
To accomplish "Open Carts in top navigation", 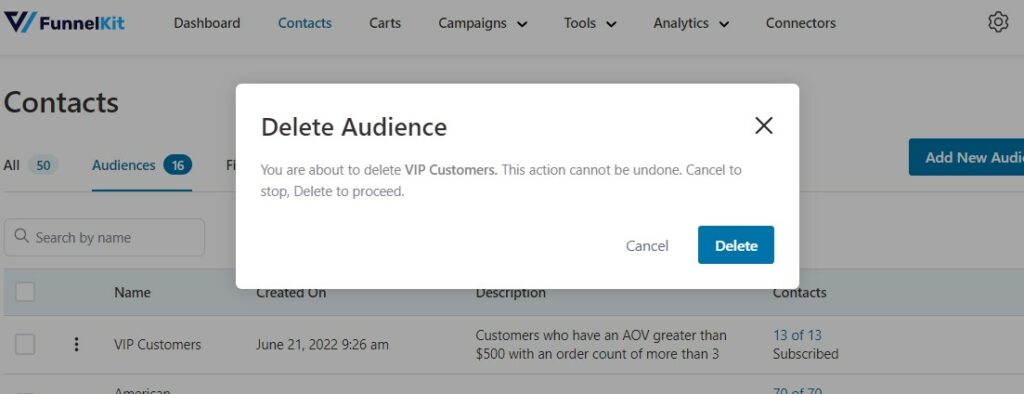I will click(x=385, y=24).
